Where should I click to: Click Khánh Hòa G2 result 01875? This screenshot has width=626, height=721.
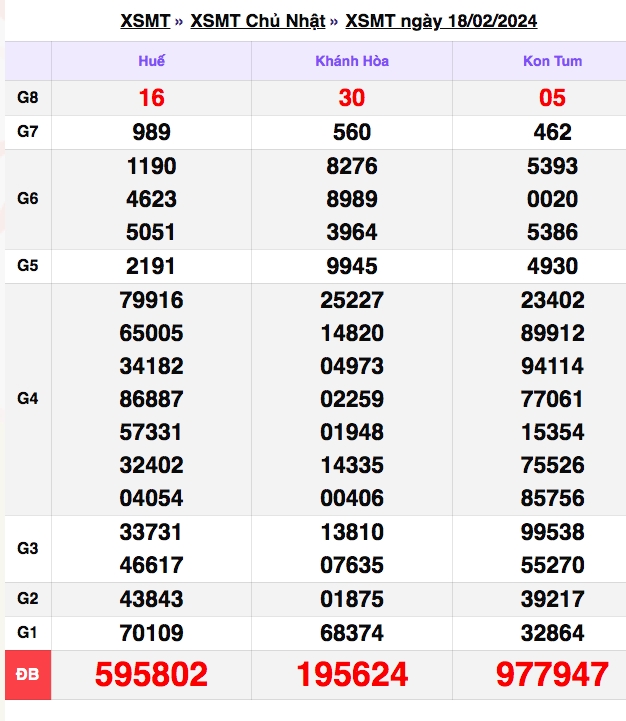[352, 599]
